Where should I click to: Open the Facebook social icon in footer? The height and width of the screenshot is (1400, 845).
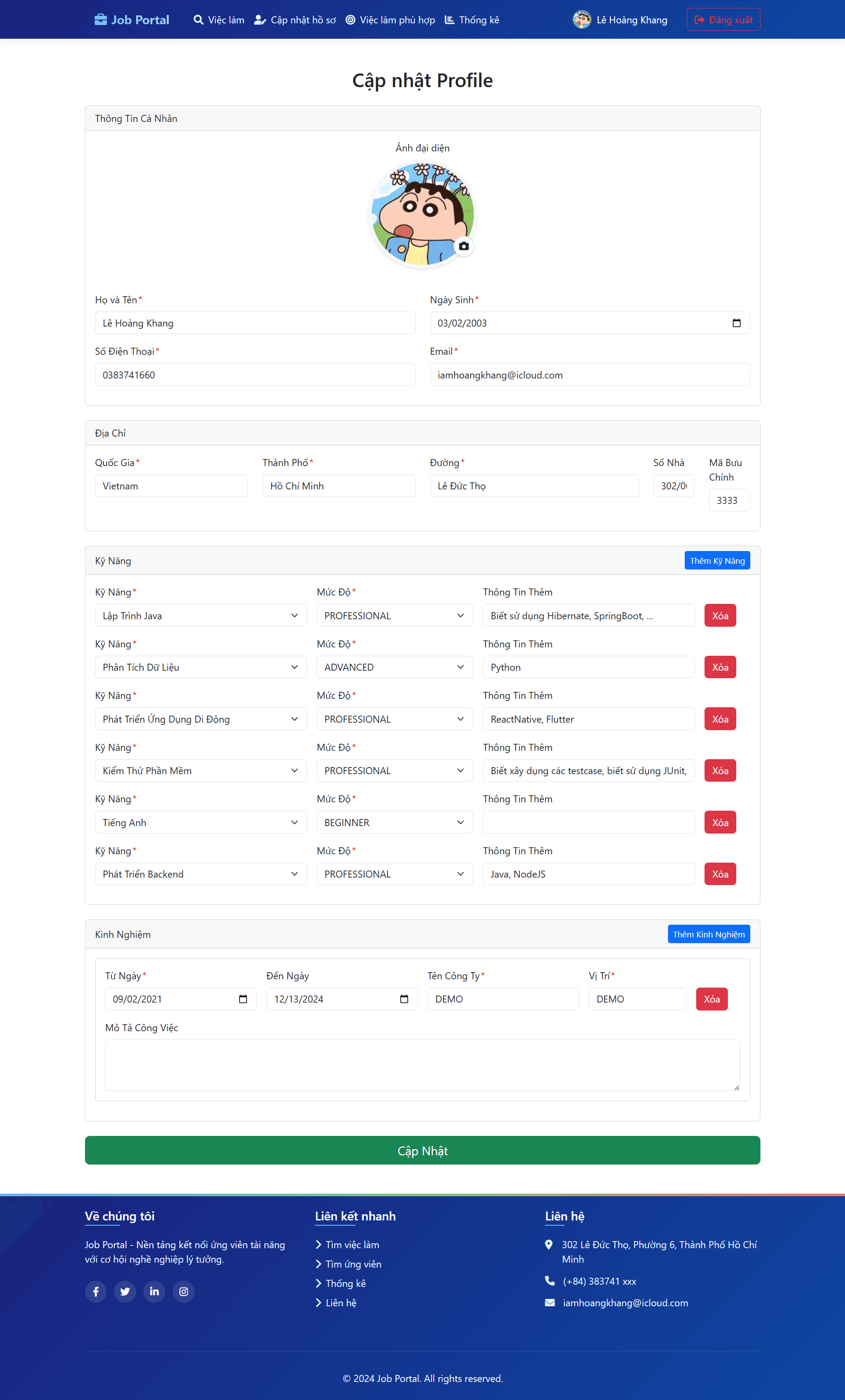[96, 1291]
